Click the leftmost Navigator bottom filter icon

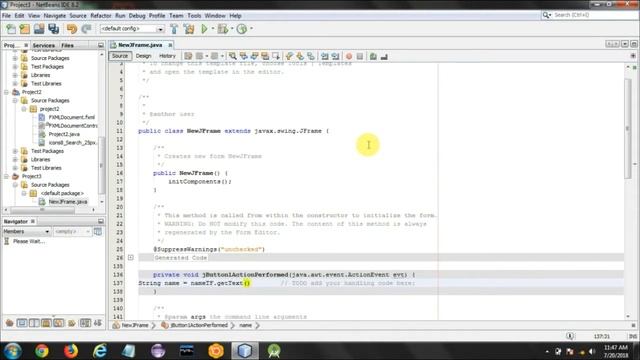coord(9,323)
